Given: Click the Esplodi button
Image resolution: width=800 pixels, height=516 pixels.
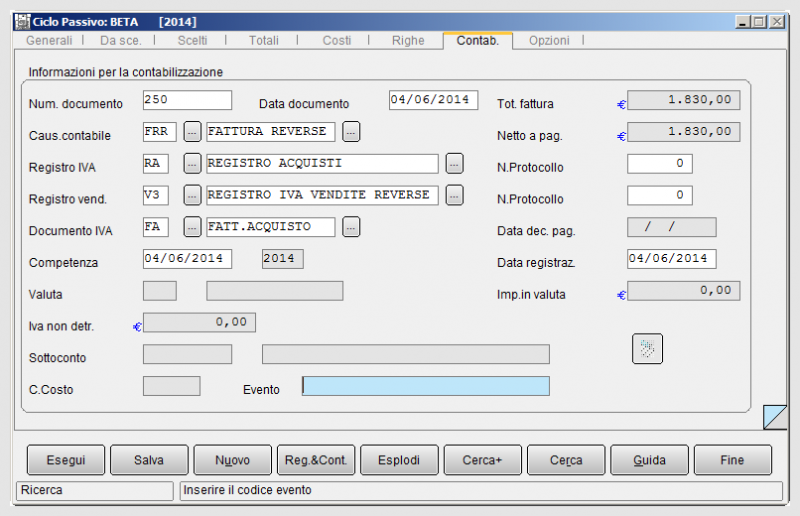Looking at the screenshot, I should (399, 460).
